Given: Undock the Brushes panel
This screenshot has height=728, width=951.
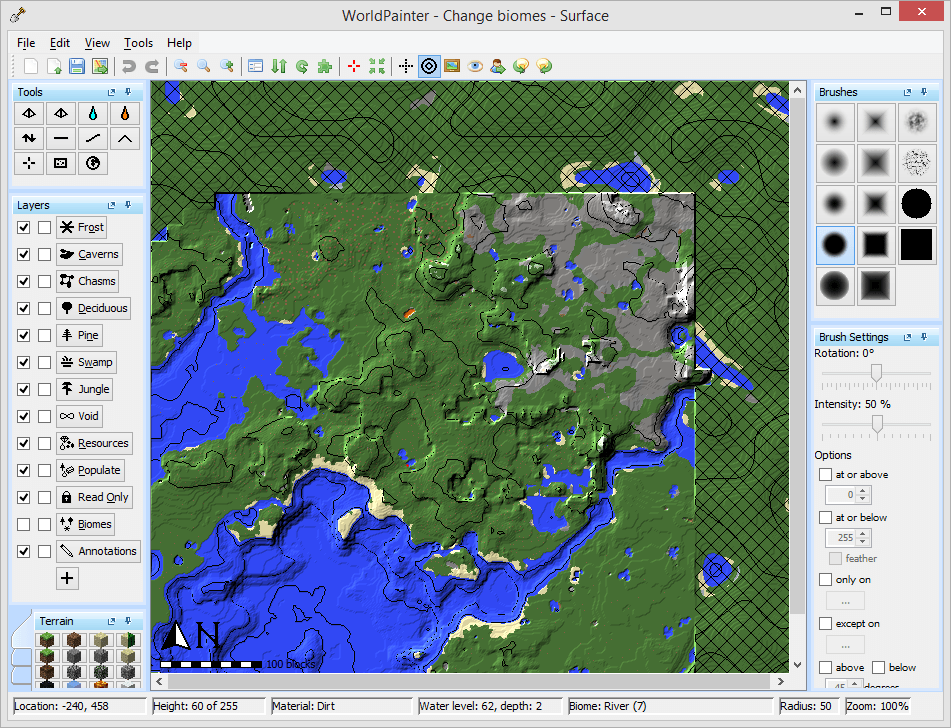Looking at the screenshot, I should pyautogui.click(x=907, y=92).
